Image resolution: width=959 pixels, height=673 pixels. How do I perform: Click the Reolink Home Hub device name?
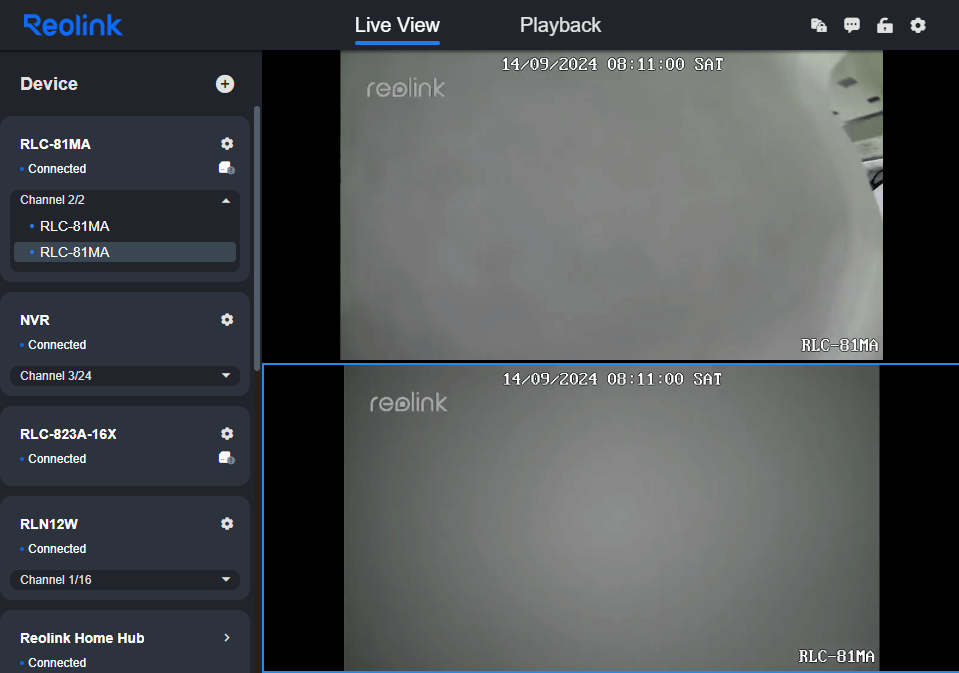click(x=82, y=638)
